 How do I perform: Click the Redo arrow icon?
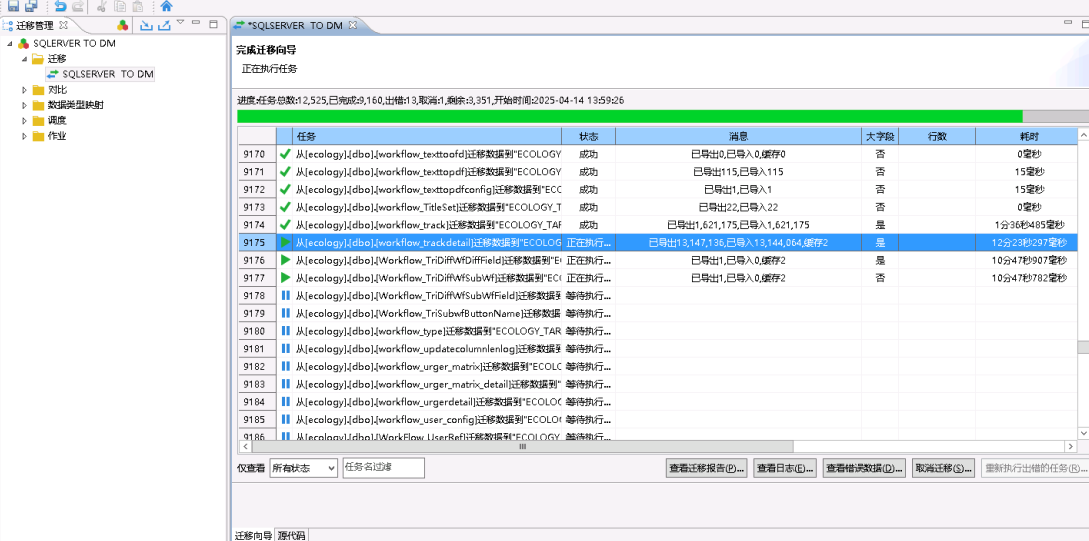[78, 6]
